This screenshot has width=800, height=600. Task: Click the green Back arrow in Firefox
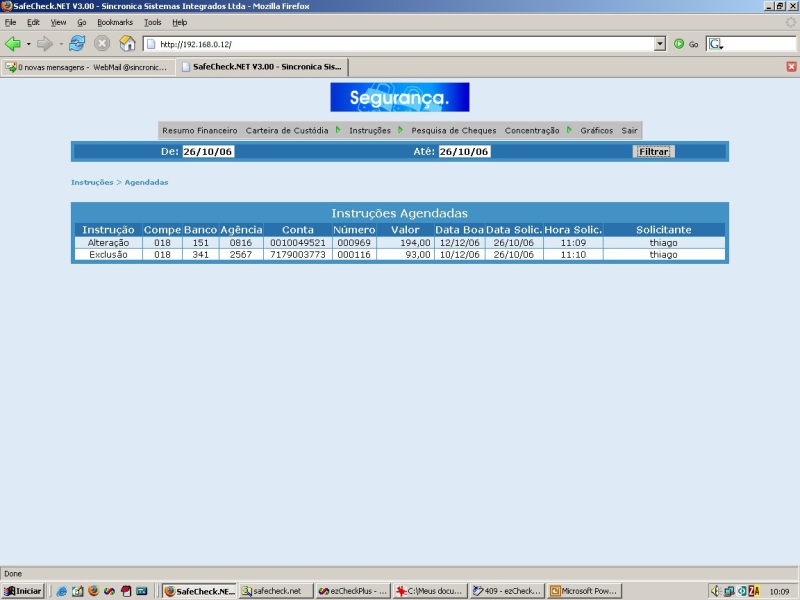[13, 44]
